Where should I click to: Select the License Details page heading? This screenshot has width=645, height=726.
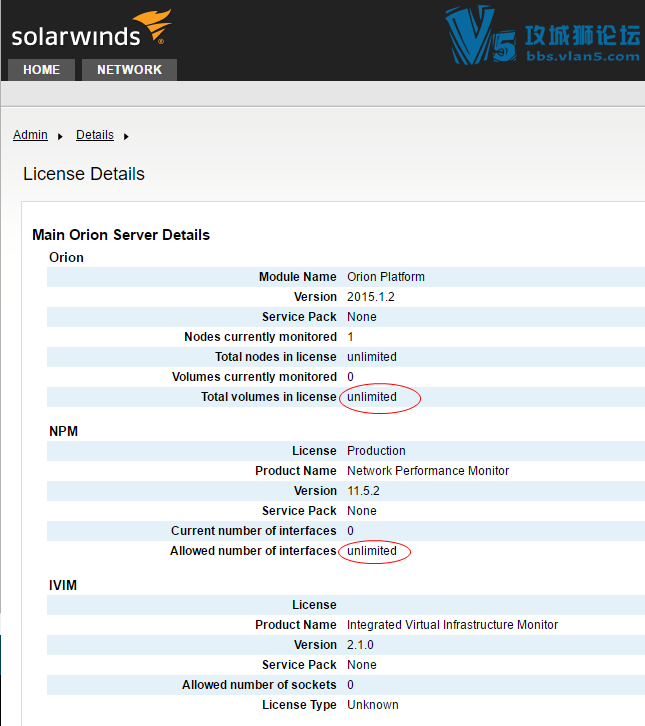(84, 174)
